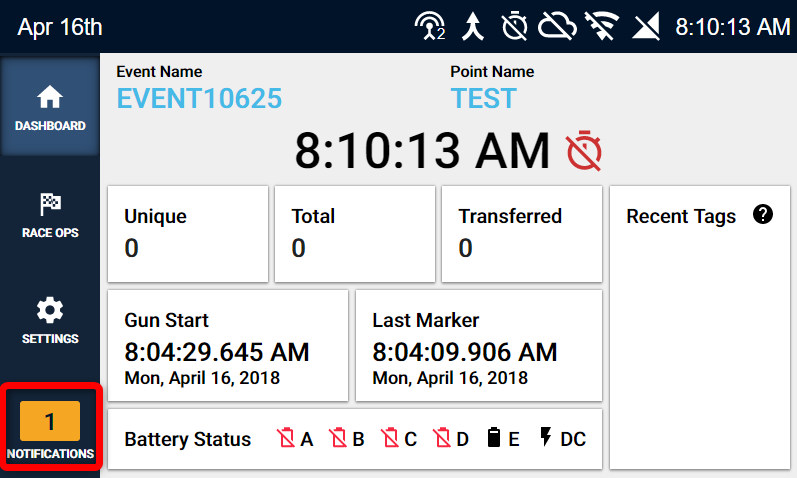Click the EVENT10625 event name

pyautogui.click(x=199, y=98)
